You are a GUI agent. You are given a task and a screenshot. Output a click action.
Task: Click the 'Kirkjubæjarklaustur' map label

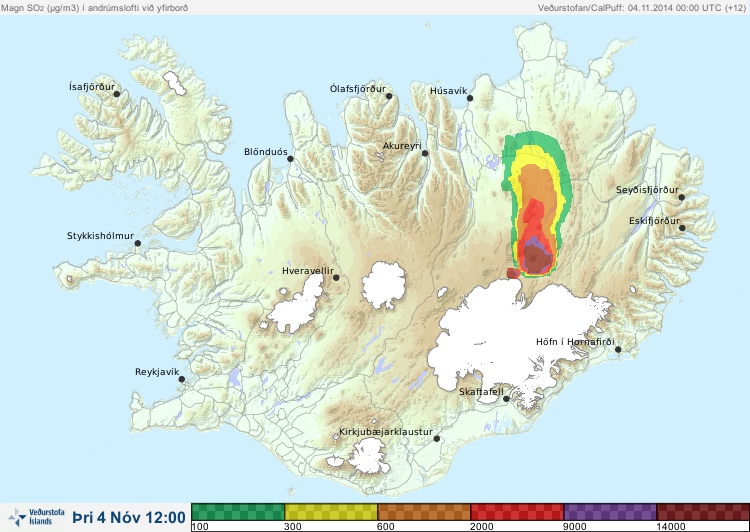[386, 432]
